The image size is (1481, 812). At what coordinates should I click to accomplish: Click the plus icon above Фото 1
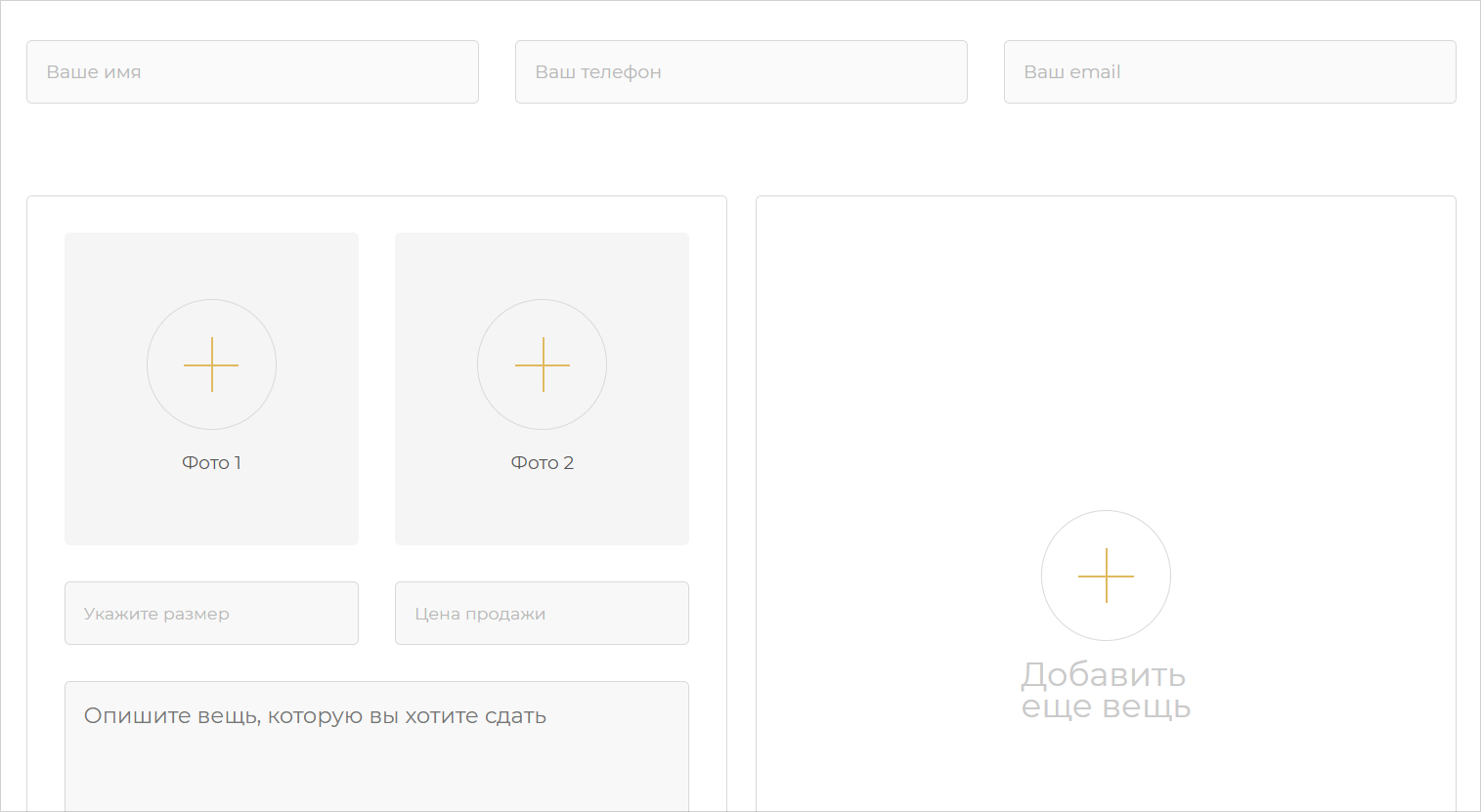pos(211,364)
